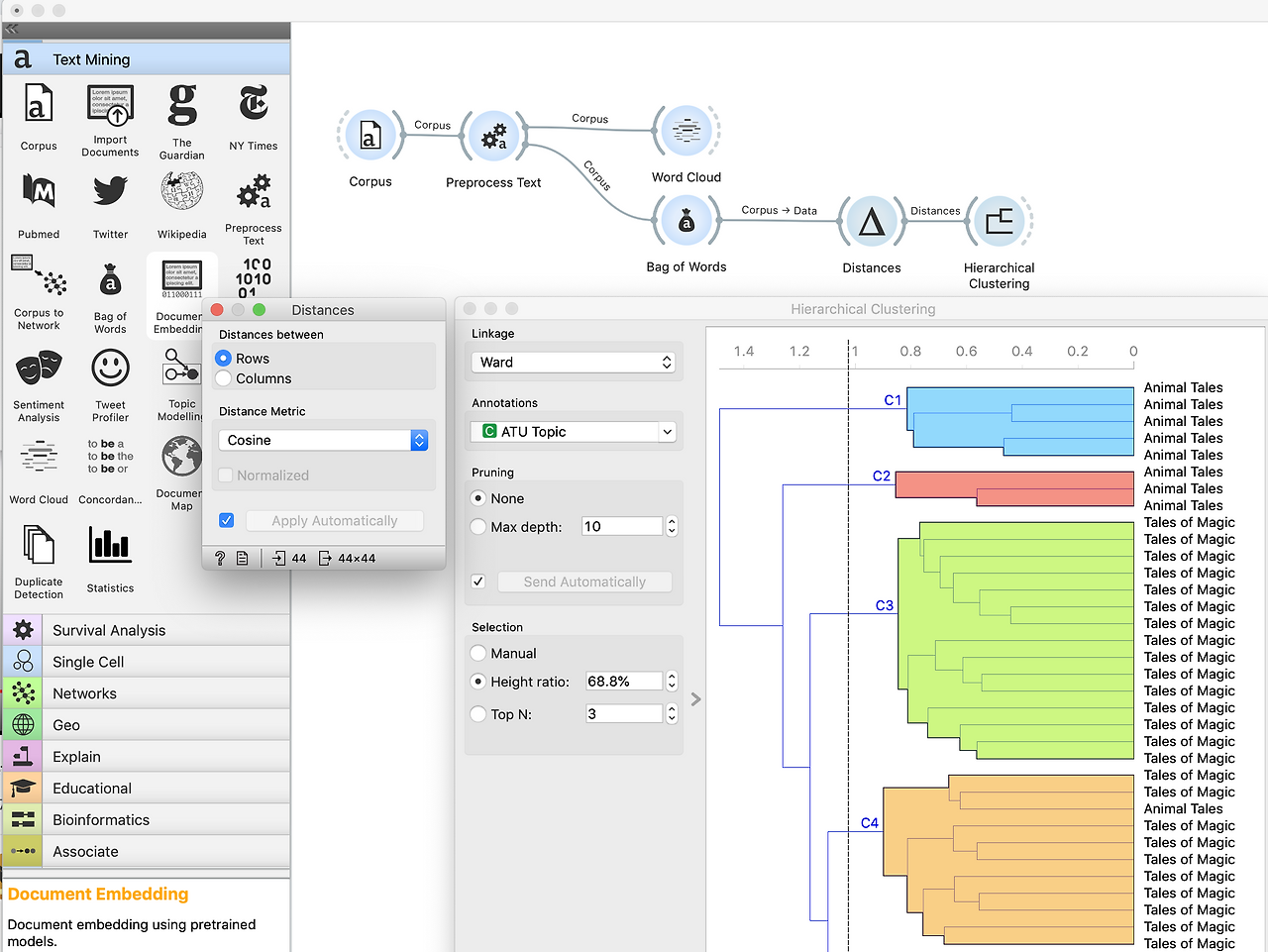This screenshot has width=1268, height=952.
Task: Pick the Import Documents widget
Action: coord(110,119)
